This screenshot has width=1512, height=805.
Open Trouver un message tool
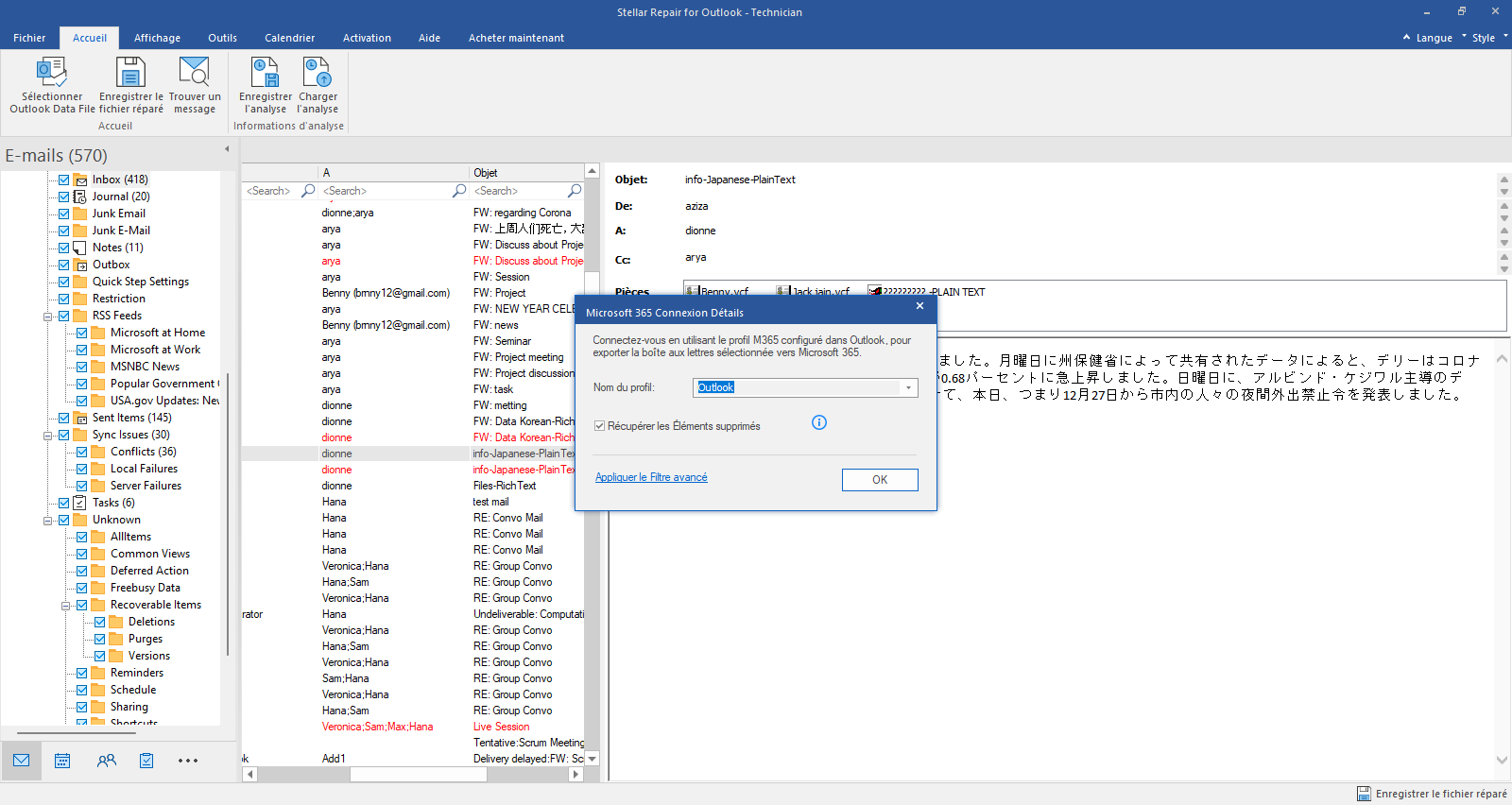pos(195,85)
